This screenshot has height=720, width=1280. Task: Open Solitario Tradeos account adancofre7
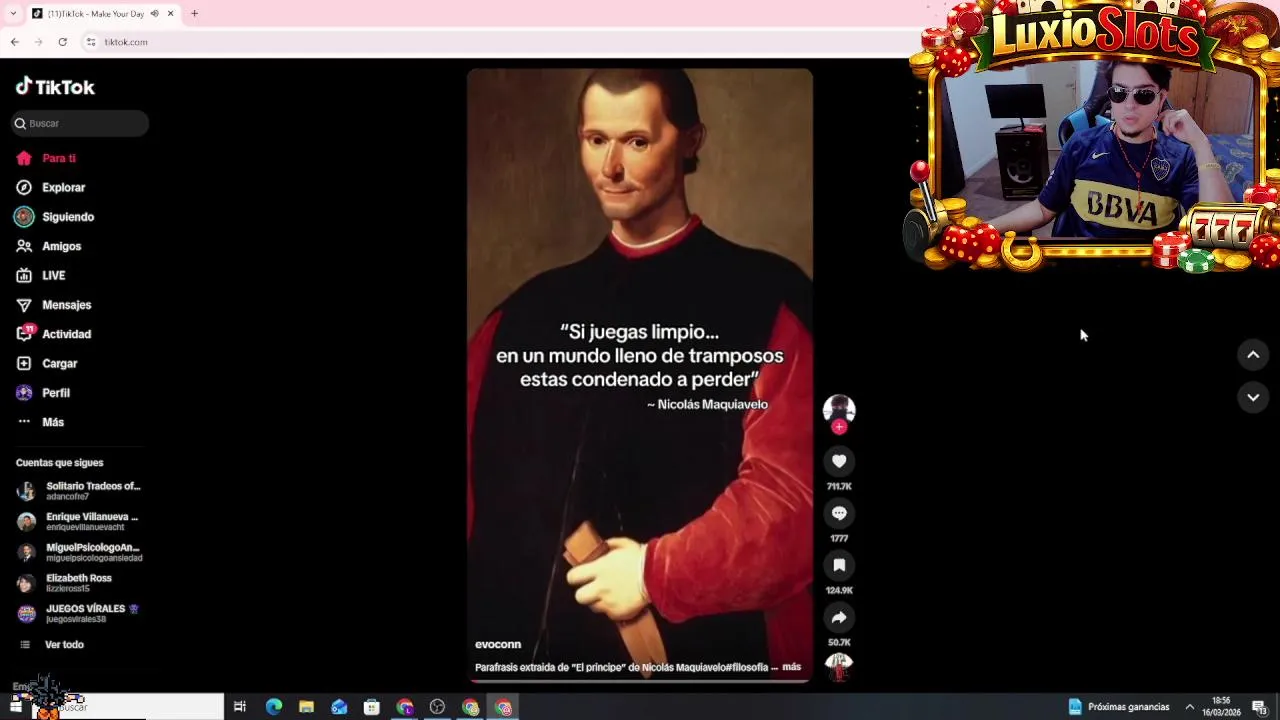point(80,491)
